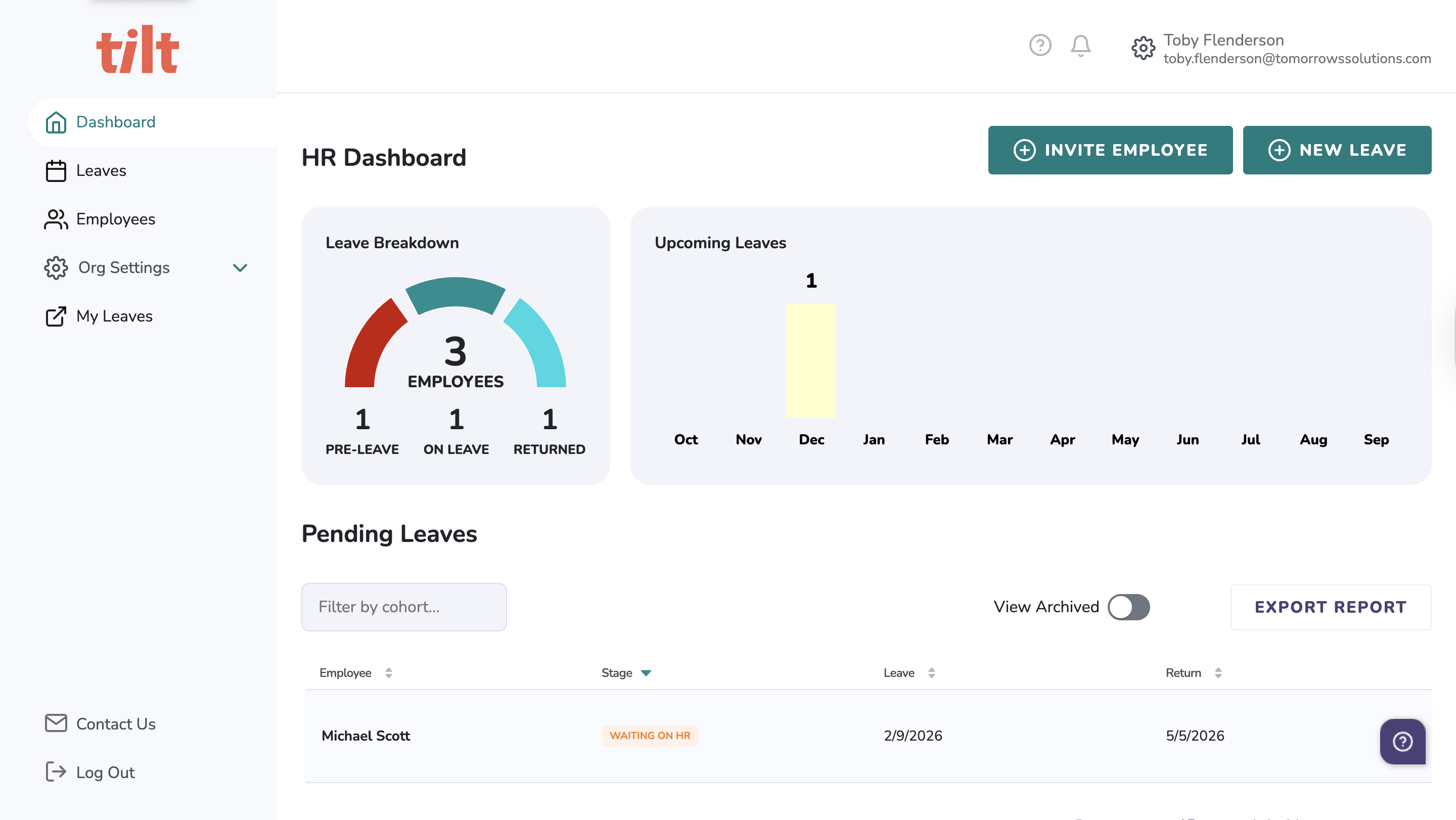
Task: Open account settings gear beside Toby Flenderson
Action: (1143, 48)
